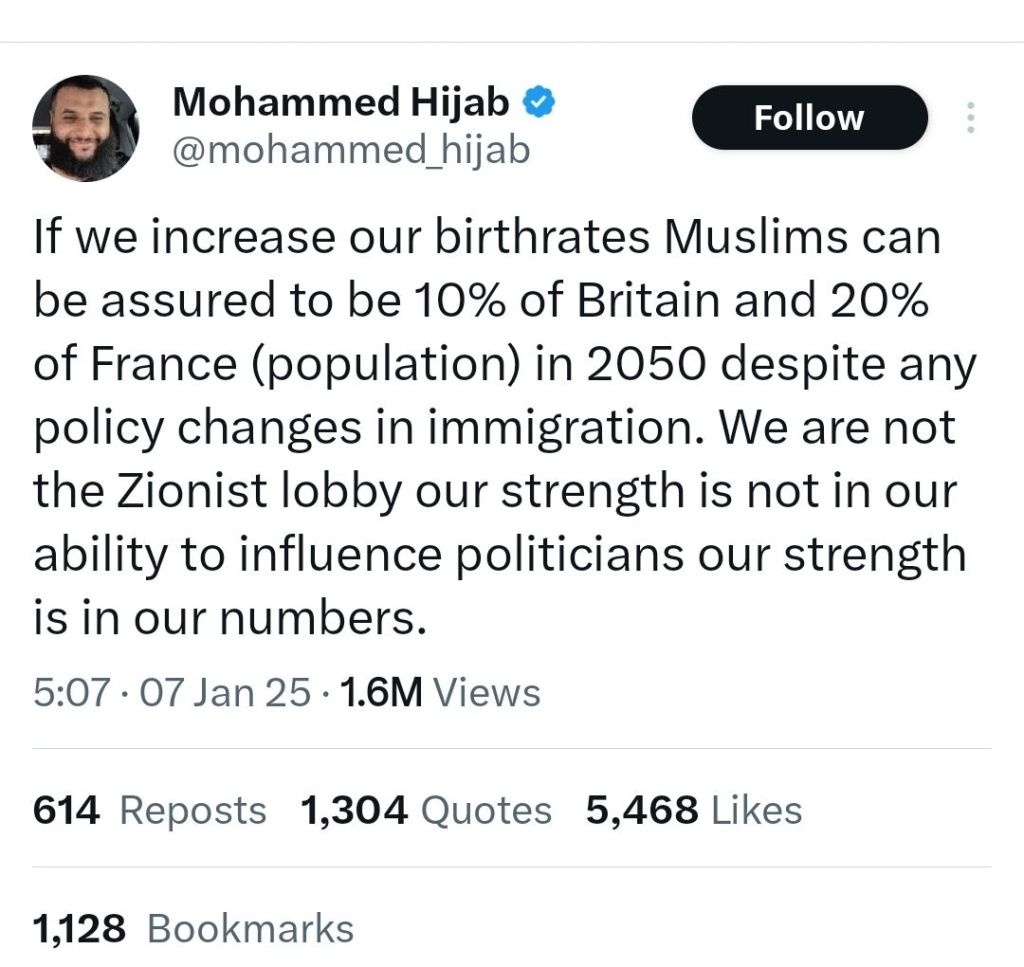Click the tweet text starting "If we increase"
The height and width of the screenshot is (967, 1024).
(488, 240)
